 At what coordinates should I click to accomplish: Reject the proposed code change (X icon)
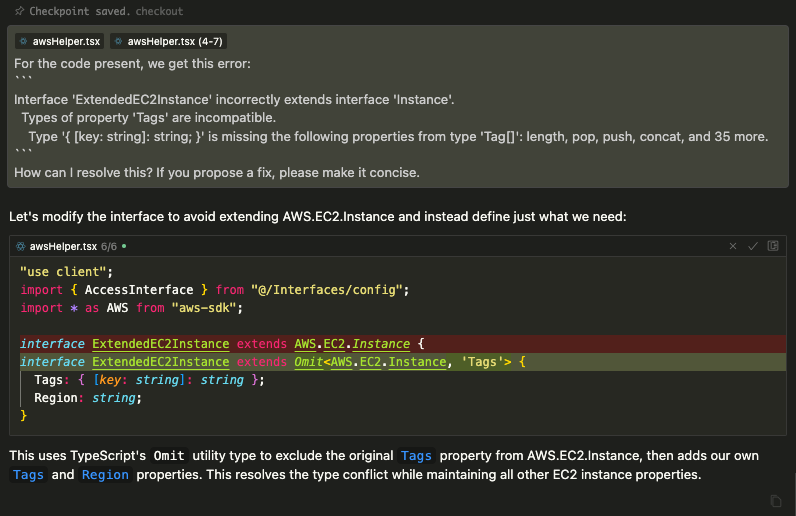[733, 245]
